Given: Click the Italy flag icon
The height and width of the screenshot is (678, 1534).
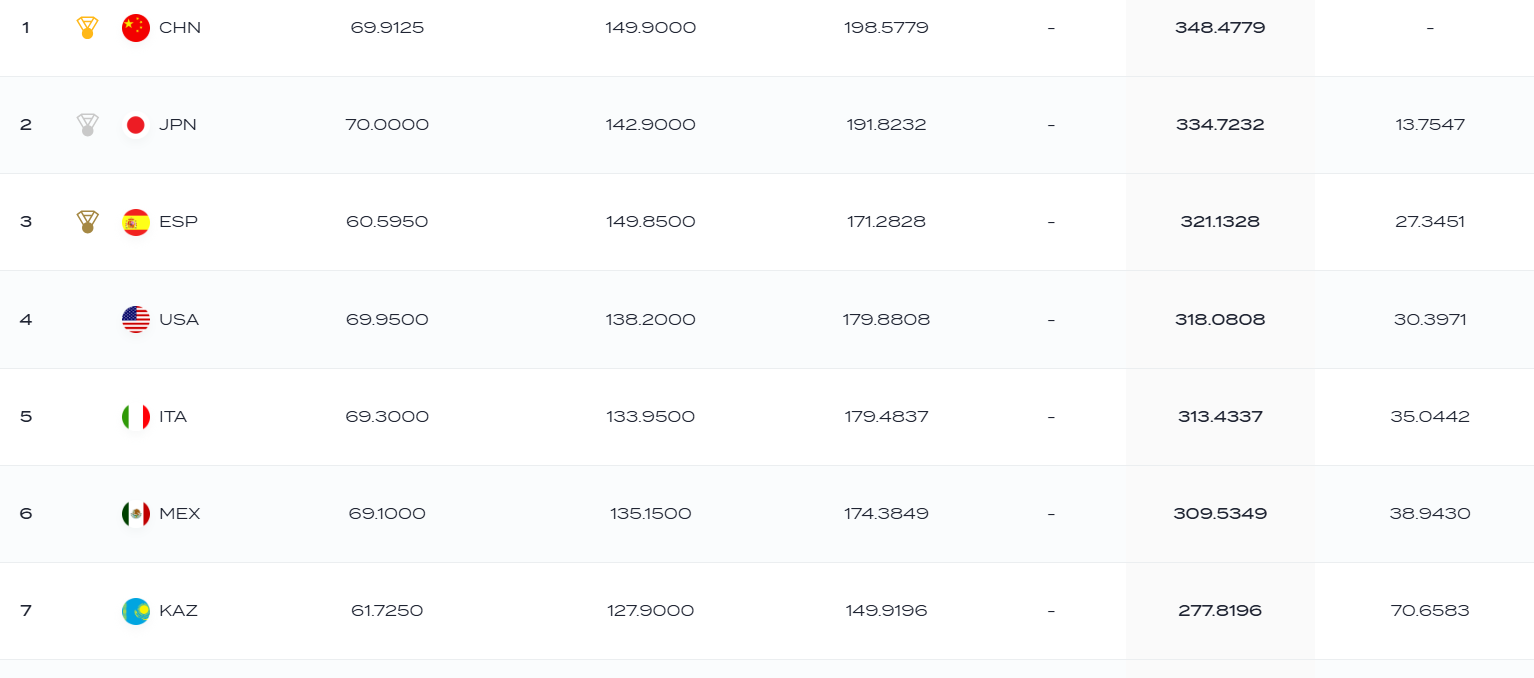Looking at the screenshot, I should [x=136, y=417].
